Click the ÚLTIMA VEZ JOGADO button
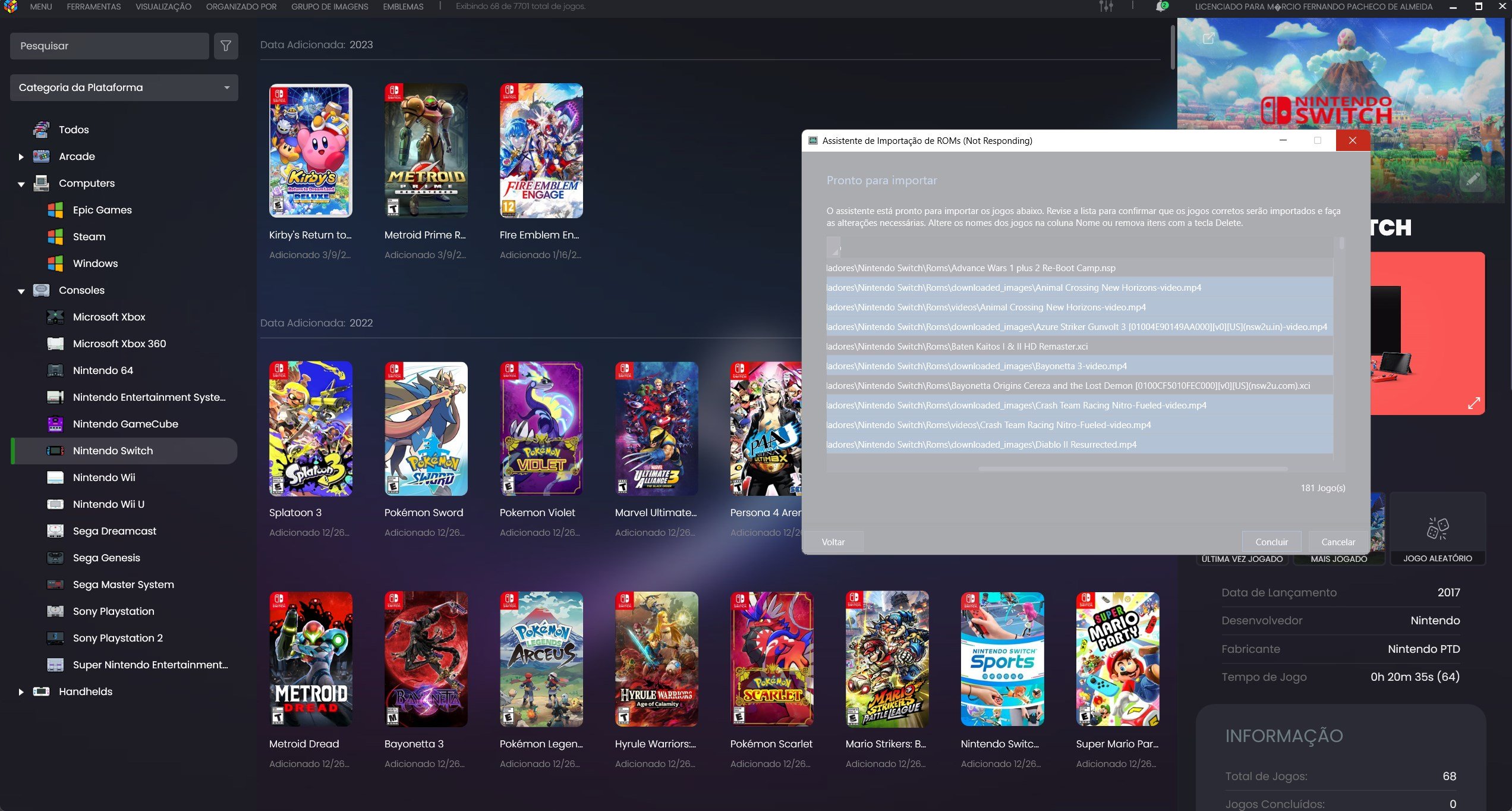 pyautogui.click(x=1242, y=558)
